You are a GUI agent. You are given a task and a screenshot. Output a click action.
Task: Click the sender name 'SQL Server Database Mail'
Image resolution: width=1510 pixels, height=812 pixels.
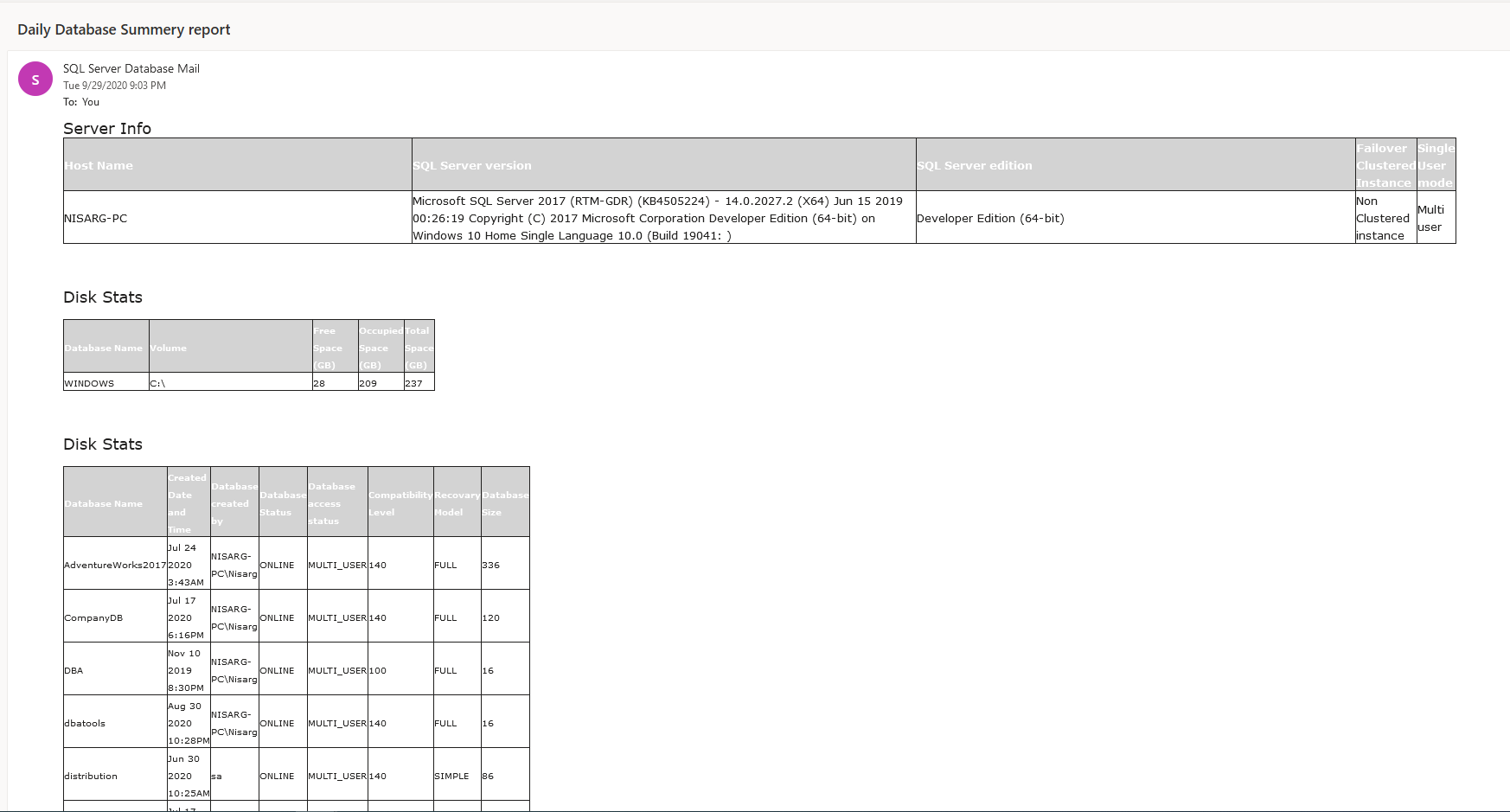click(x=131, y=68)
